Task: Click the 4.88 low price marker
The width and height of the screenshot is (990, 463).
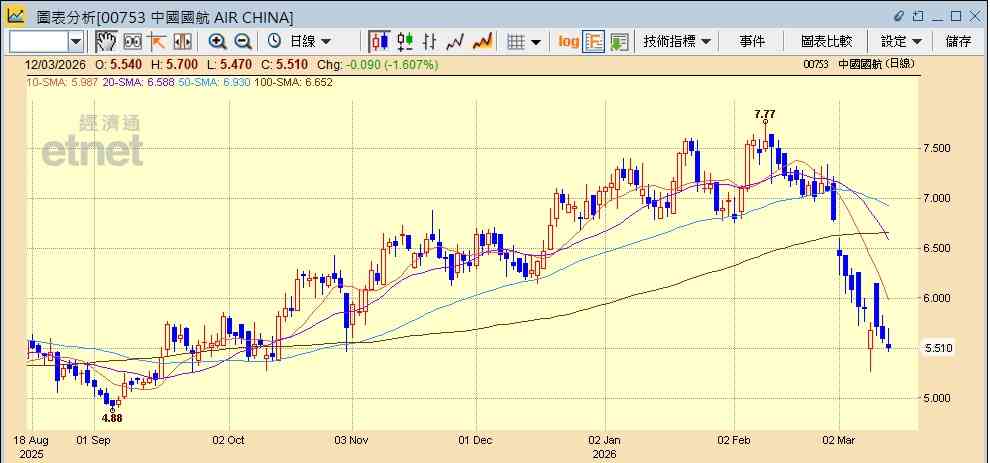Action: pyautogui.click(x=112, y=418)
